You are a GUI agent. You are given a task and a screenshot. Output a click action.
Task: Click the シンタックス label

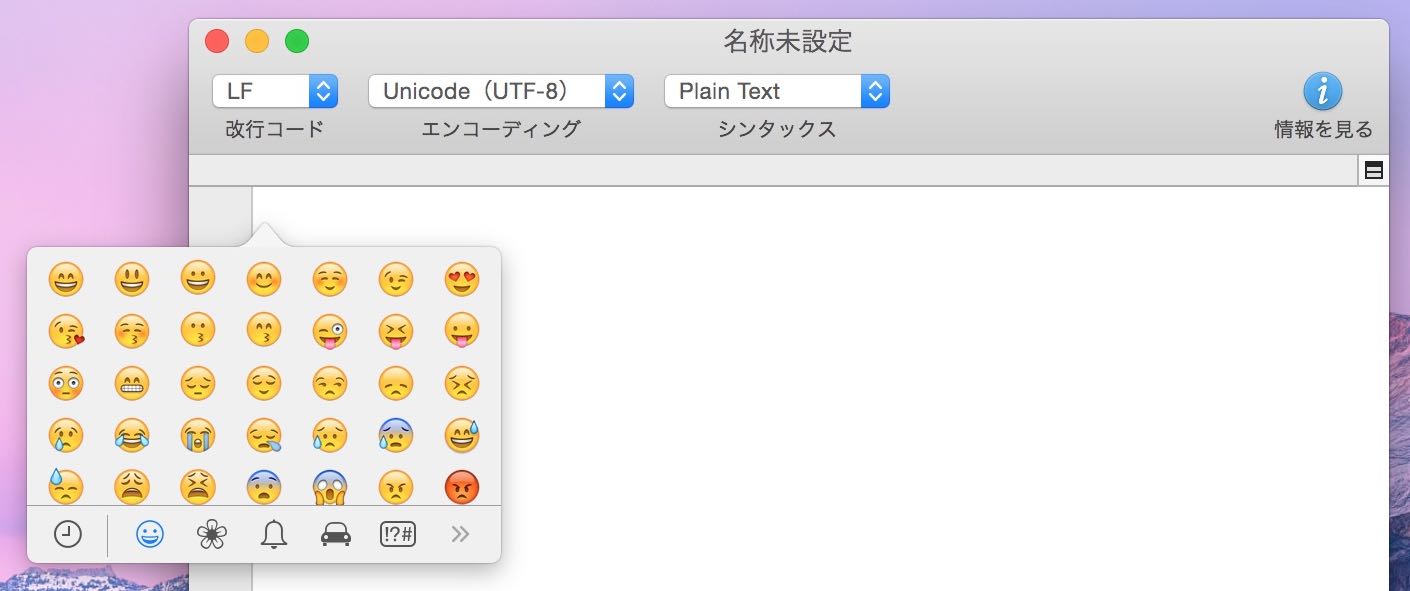tap(777, 129)
